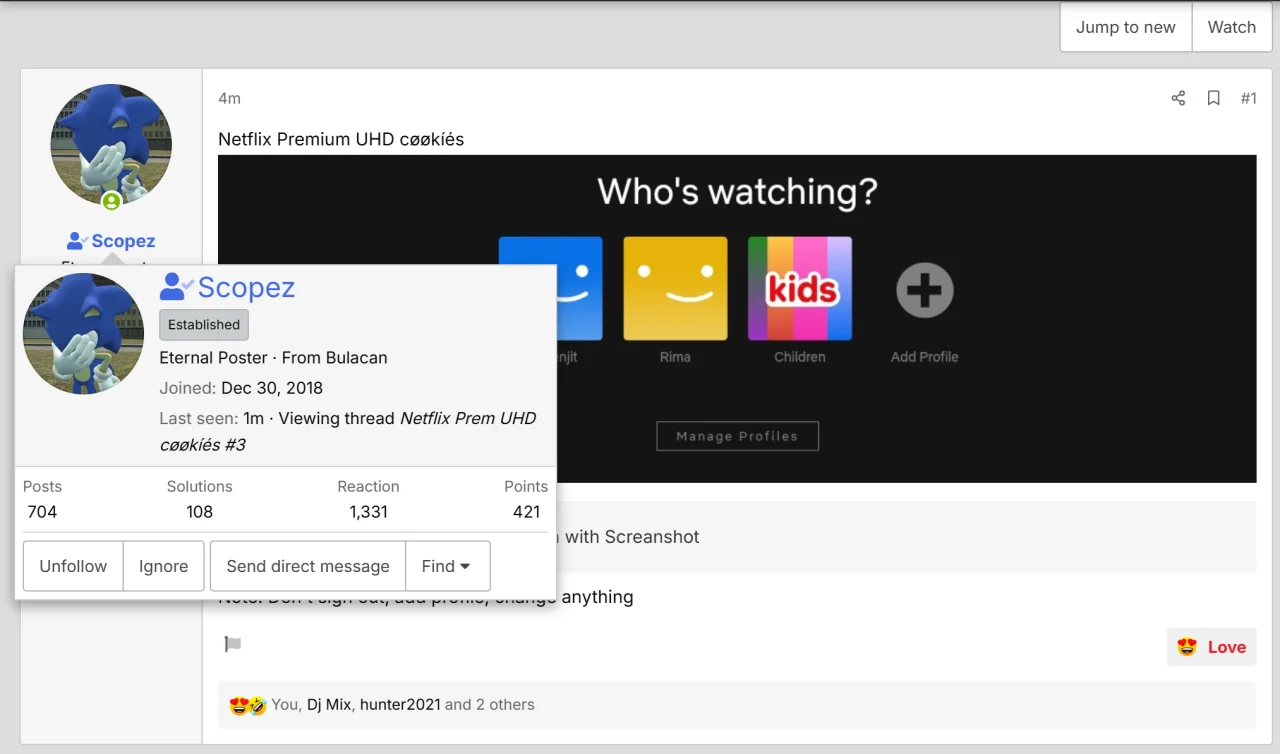Send direct message to Scopez
Viewport: 1280px width, 754px height.
coord(308,566)
